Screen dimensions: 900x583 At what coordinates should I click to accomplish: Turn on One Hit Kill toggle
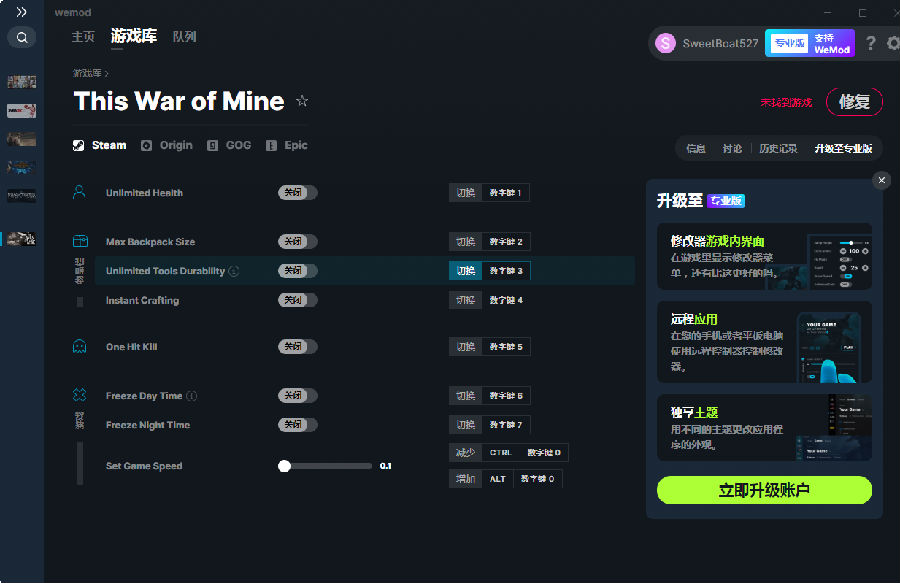pos(297,347)
